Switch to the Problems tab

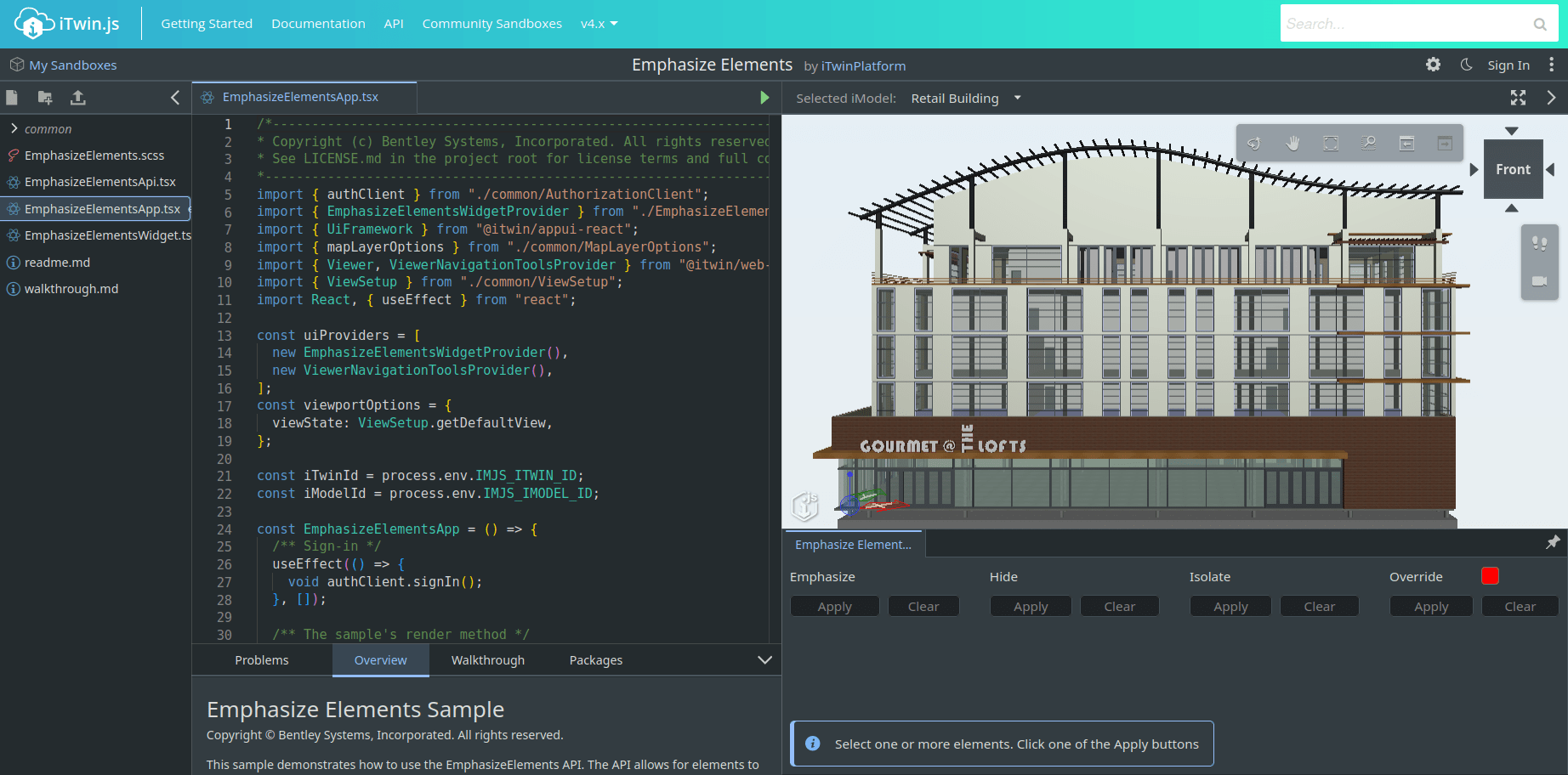262,660
